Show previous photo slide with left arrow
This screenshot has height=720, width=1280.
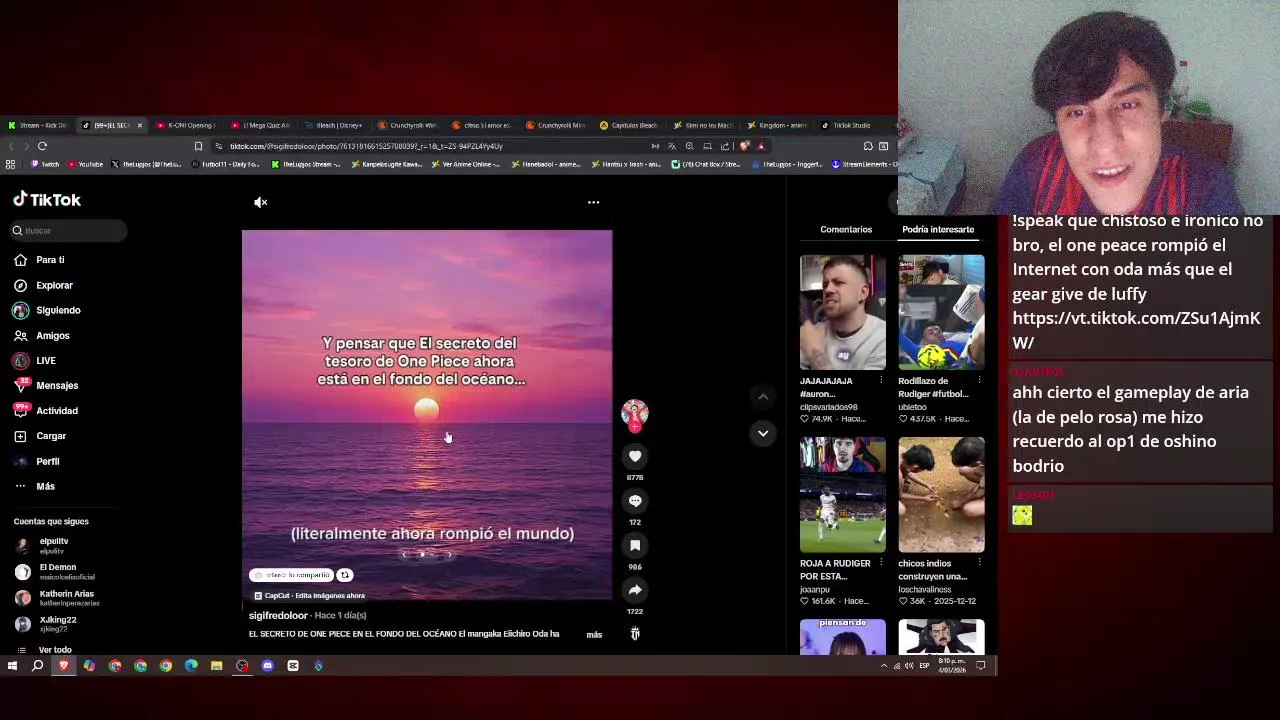coord(404,554)
